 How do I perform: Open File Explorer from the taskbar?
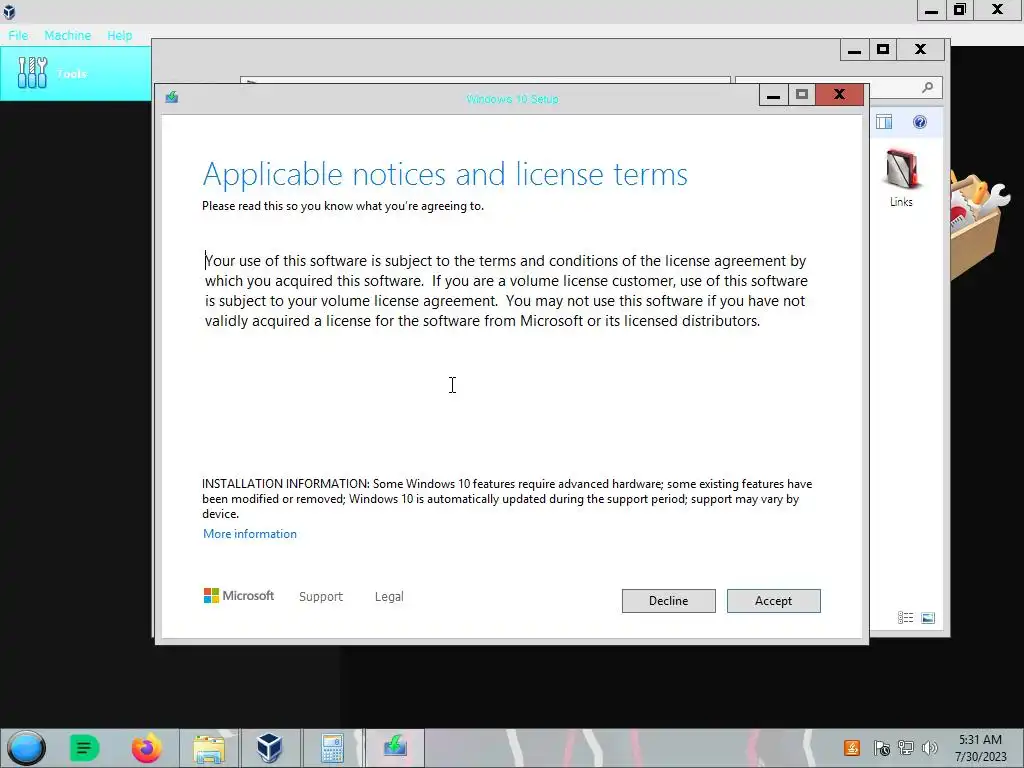pos(209,748)
